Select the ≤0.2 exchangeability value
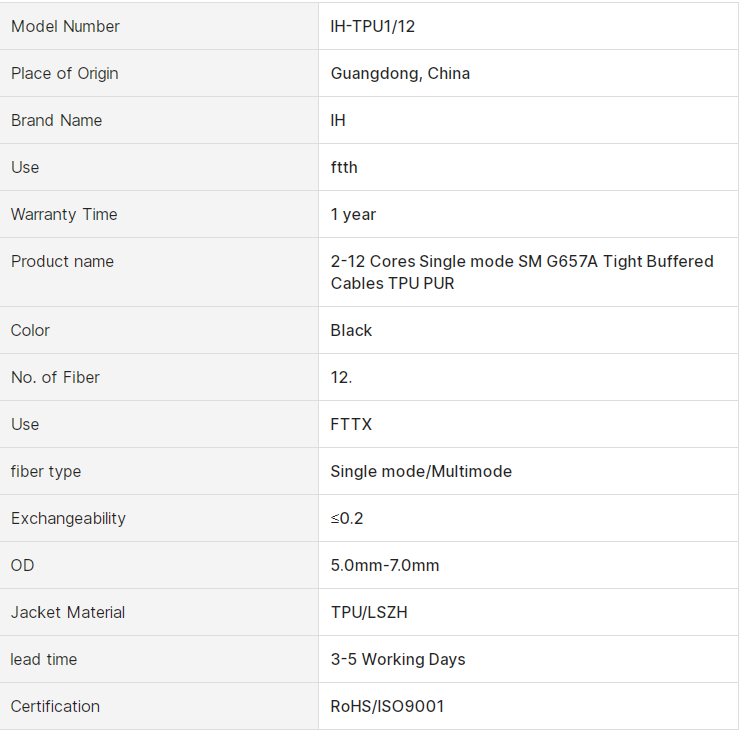Image resolution: width=740 pixels, height=731 pixels. 349,519
